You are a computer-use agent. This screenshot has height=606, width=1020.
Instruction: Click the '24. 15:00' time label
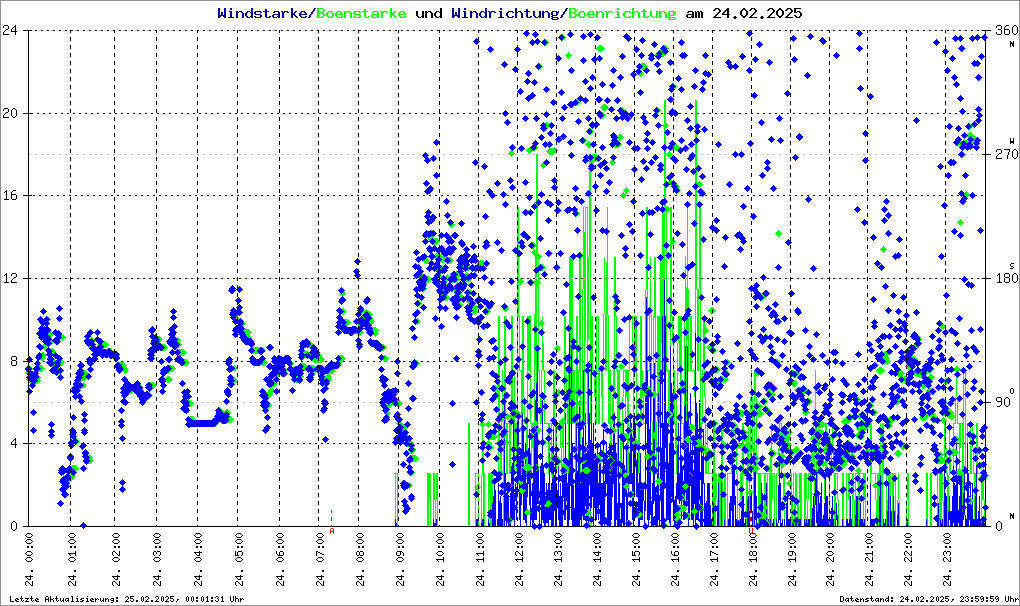click(636, 559)
